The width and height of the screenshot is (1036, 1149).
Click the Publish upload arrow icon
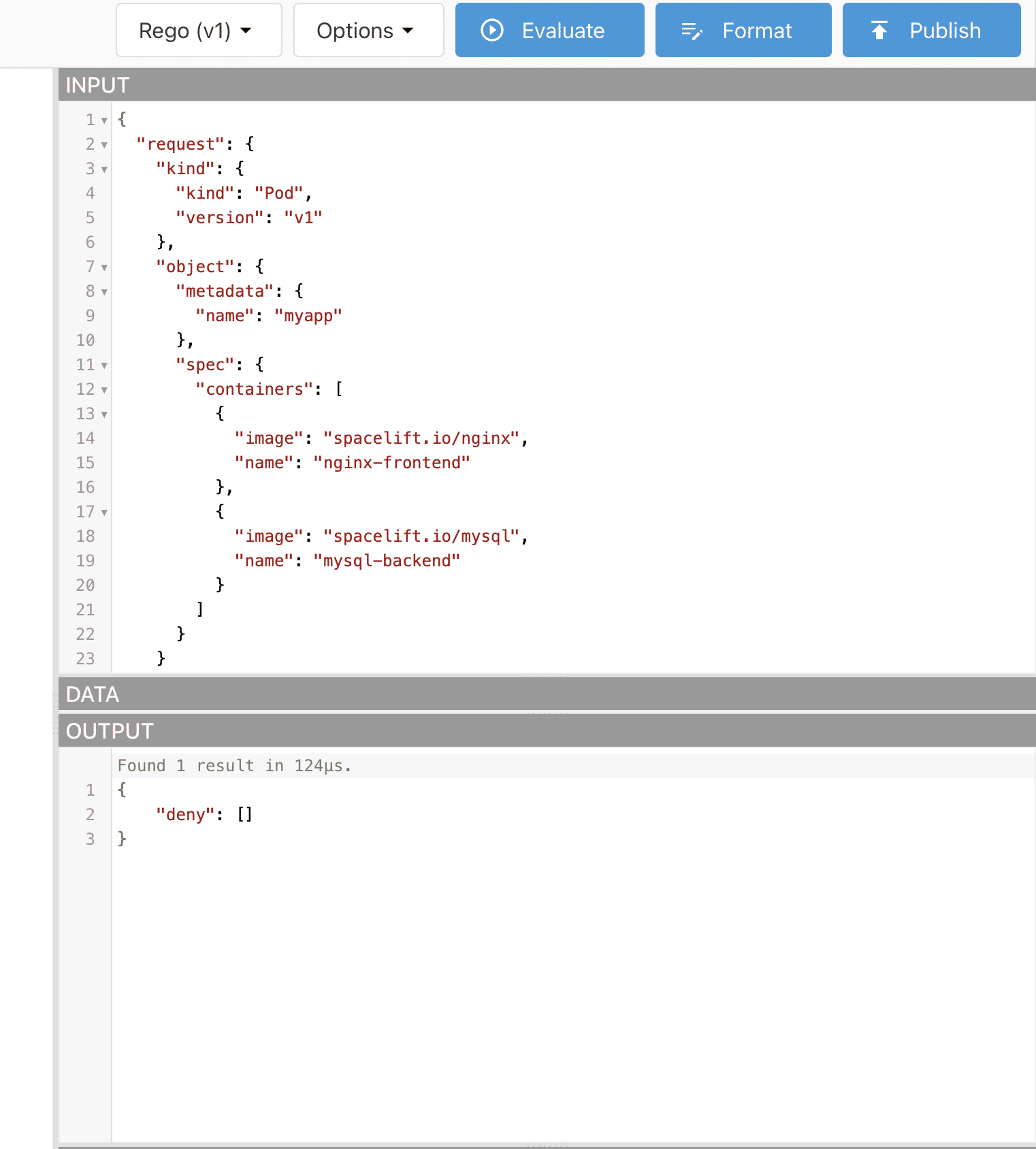(879, 31)
